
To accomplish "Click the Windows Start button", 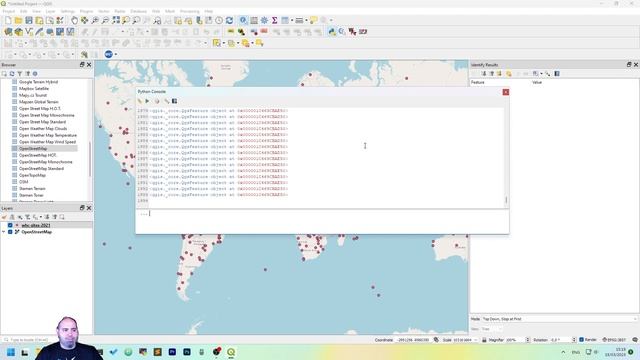I will point(11,352).
